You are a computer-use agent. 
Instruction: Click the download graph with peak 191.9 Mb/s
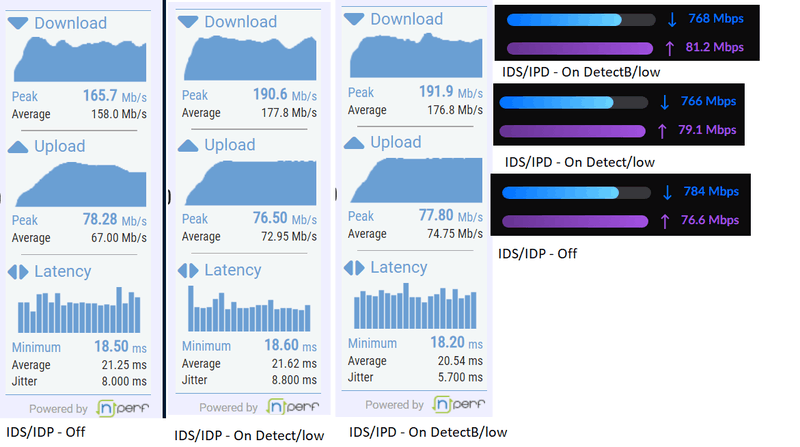pos(416,55)
